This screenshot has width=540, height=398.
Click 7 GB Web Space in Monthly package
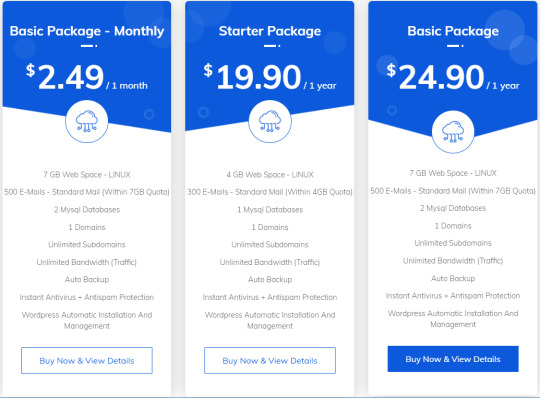coord(87,175)
